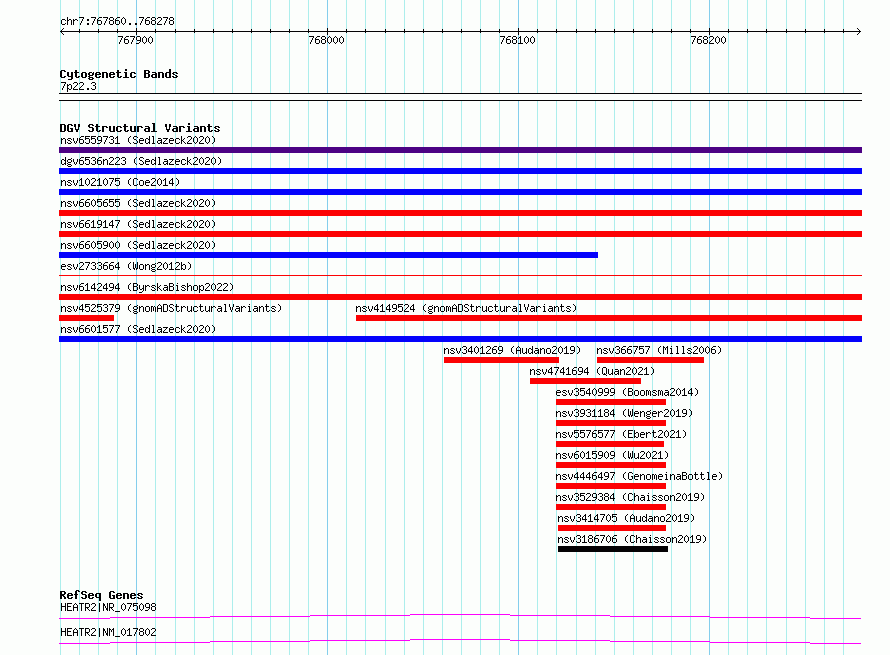The image size is (890, 655).
Task: Click the nsv6559731 (Sedlazeck2020) variant label
Action: coord(138,140)
